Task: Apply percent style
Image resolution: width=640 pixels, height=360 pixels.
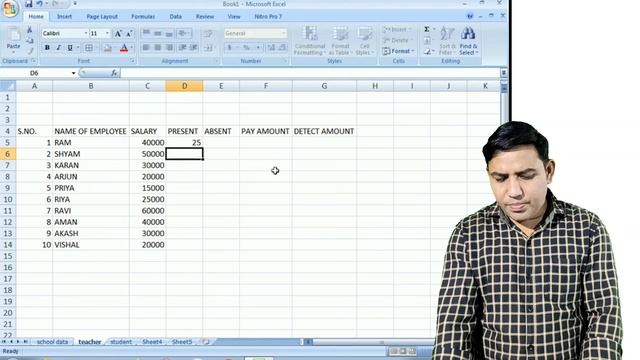Action: coord(246,48)
